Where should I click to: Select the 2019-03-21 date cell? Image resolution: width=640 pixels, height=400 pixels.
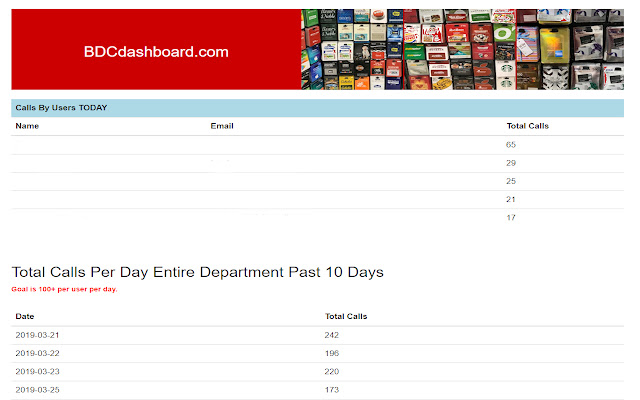click(x=37, y=335)
